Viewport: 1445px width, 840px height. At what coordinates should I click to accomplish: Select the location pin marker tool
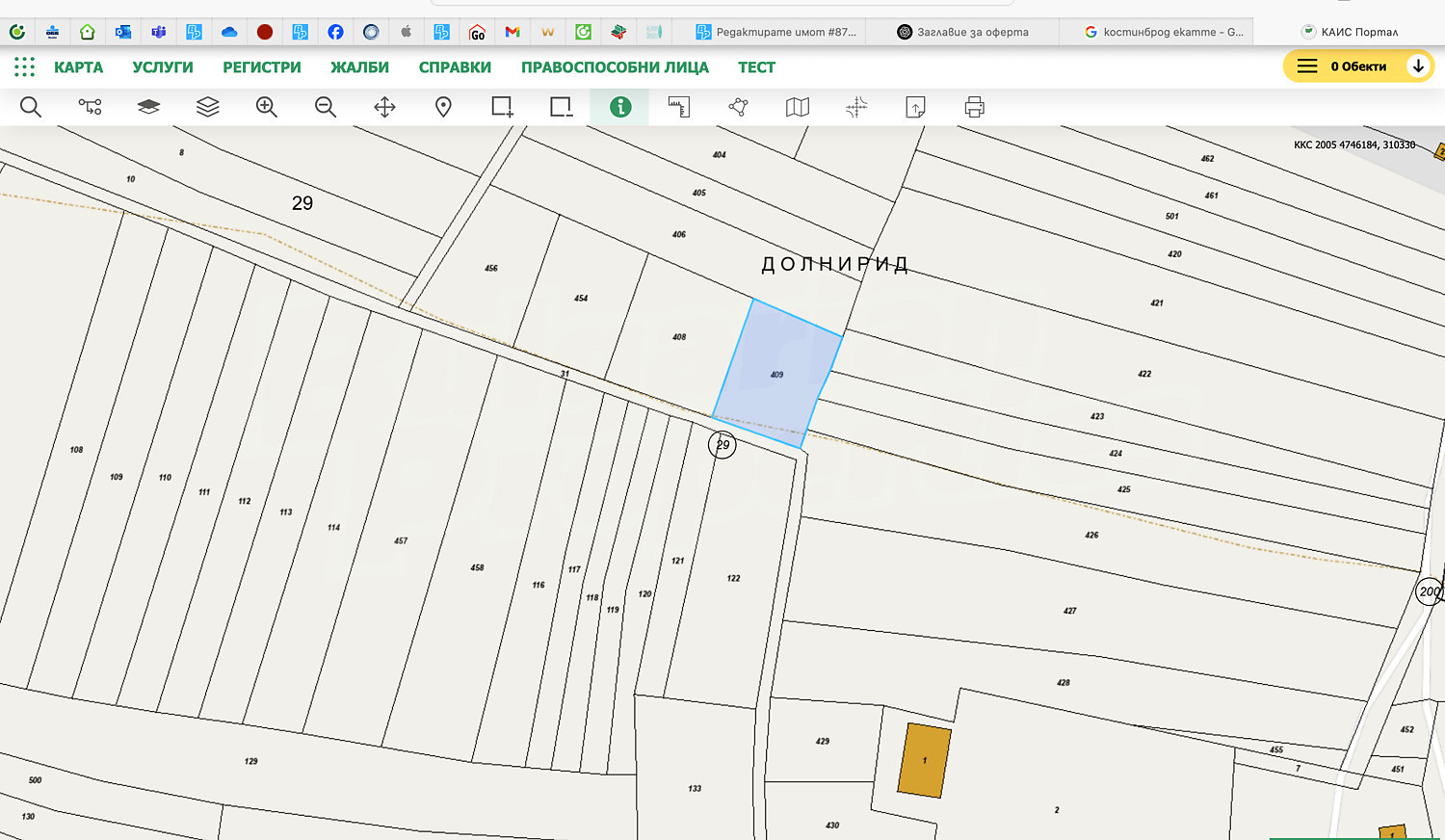[443, 107]
